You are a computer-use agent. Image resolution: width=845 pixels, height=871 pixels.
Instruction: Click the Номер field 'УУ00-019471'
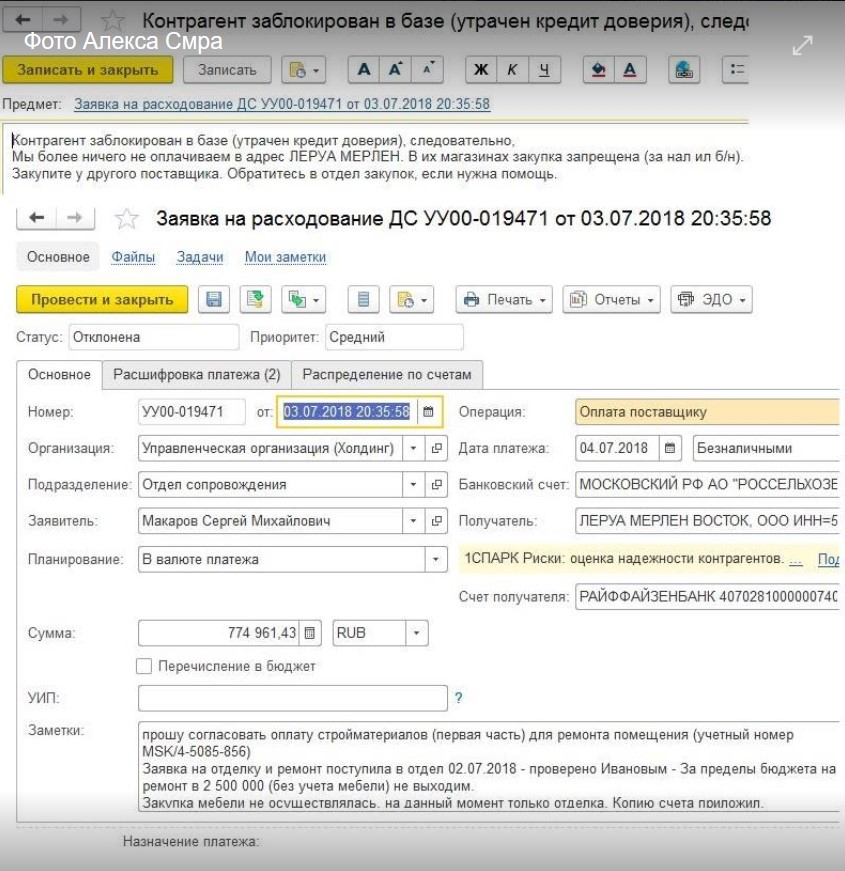click(x=192, y=412)
